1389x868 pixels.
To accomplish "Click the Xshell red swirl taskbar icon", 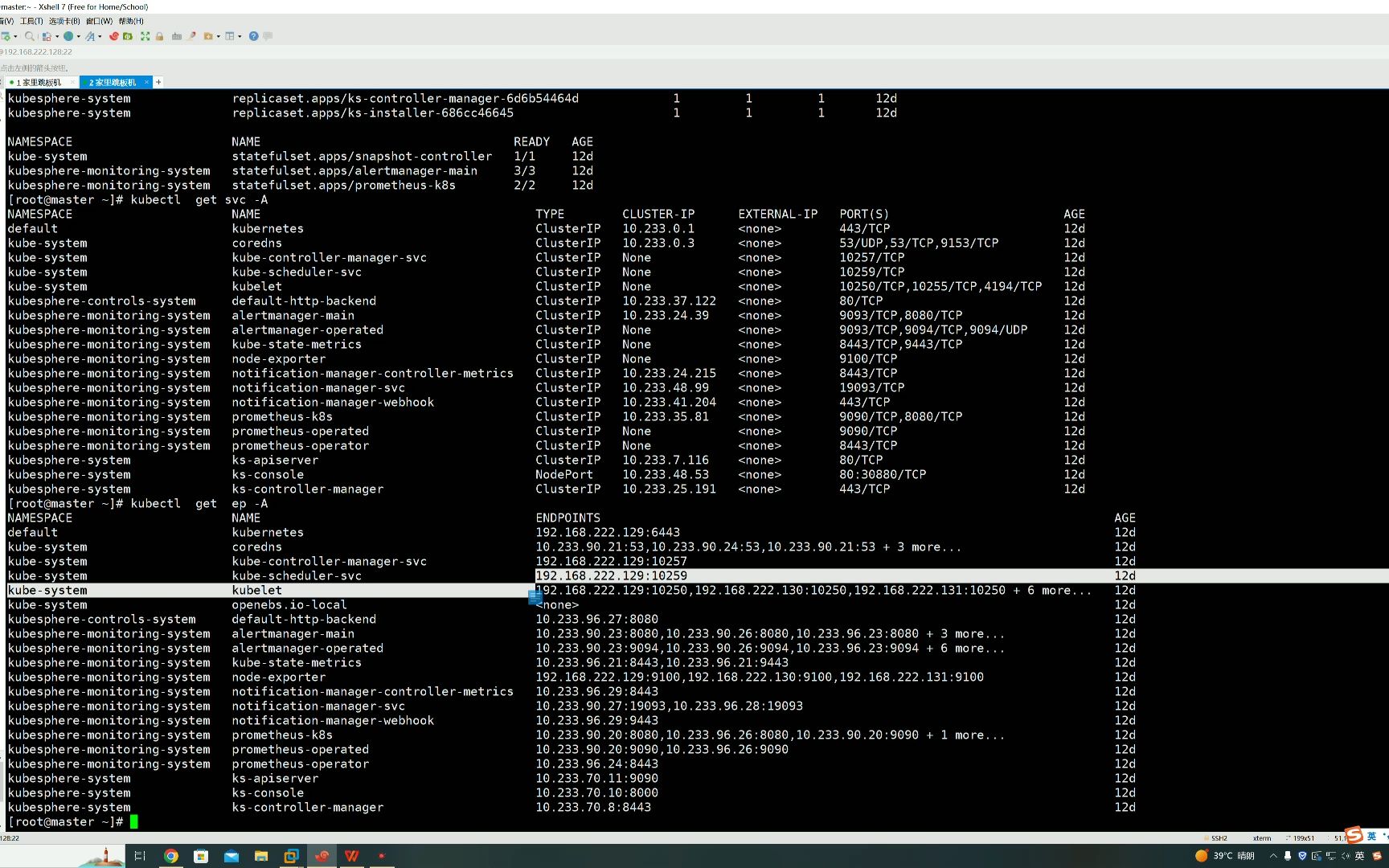I will coord(322,856).
